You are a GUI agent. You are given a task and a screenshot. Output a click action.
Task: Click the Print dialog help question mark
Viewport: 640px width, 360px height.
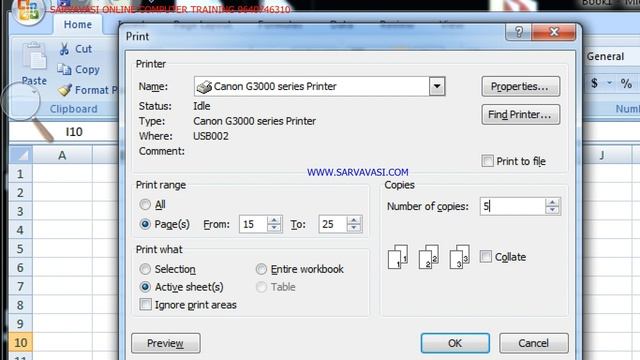(518, 32)
